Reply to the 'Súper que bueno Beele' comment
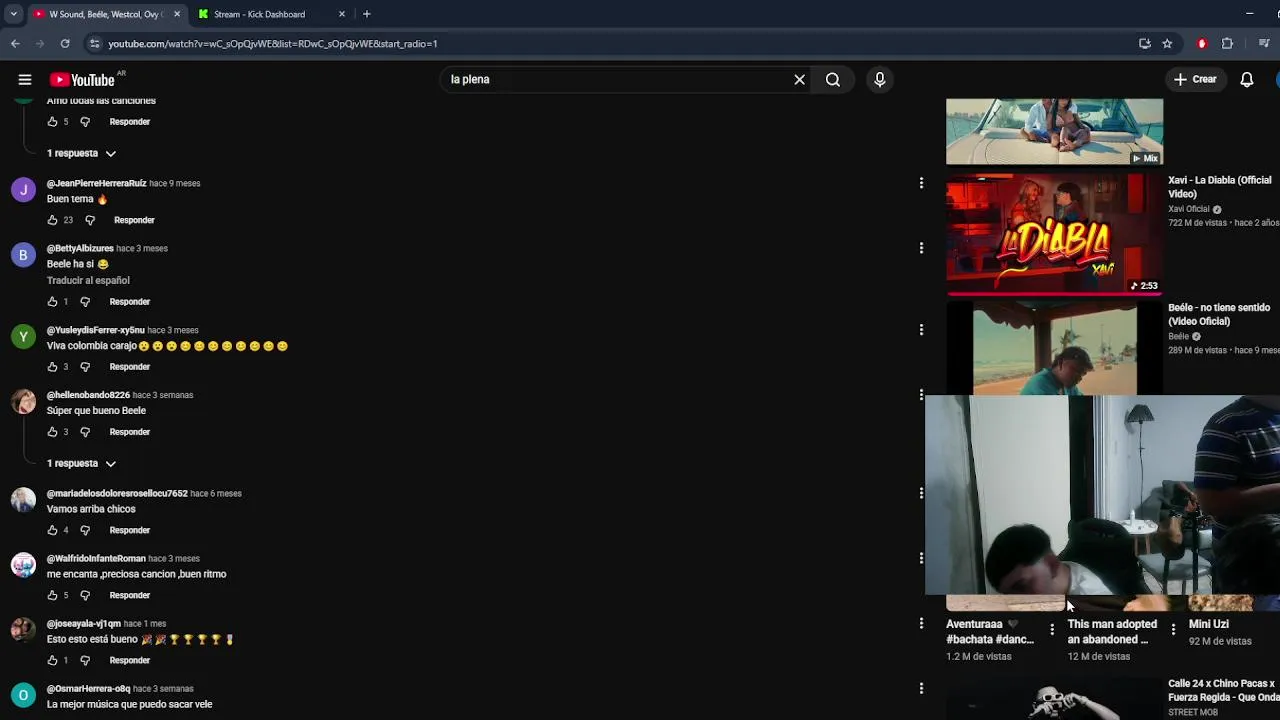1280x720 pixels. click(130, 432)
